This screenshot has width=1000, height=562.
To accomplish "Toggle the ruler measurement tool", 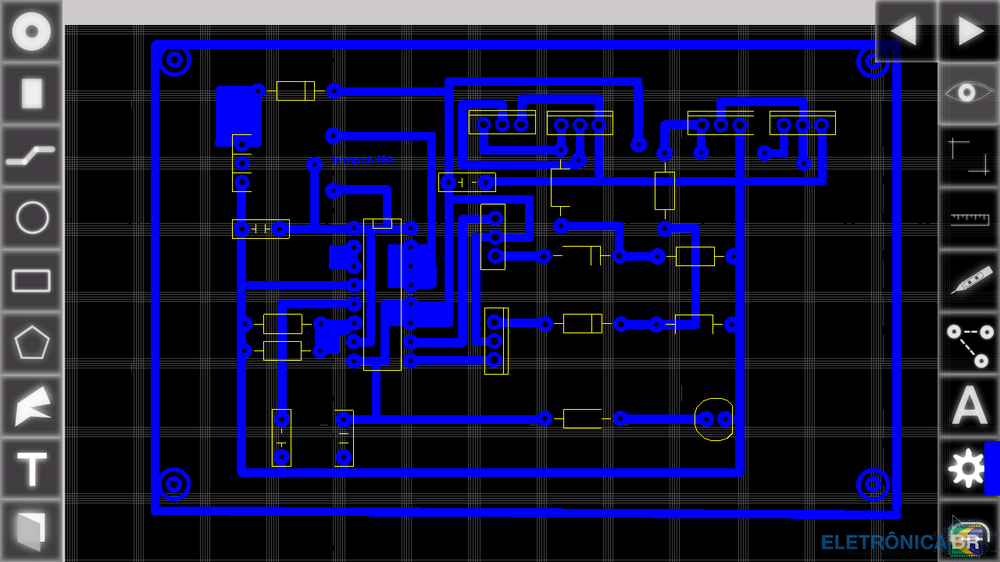I will tap(968, 218).
